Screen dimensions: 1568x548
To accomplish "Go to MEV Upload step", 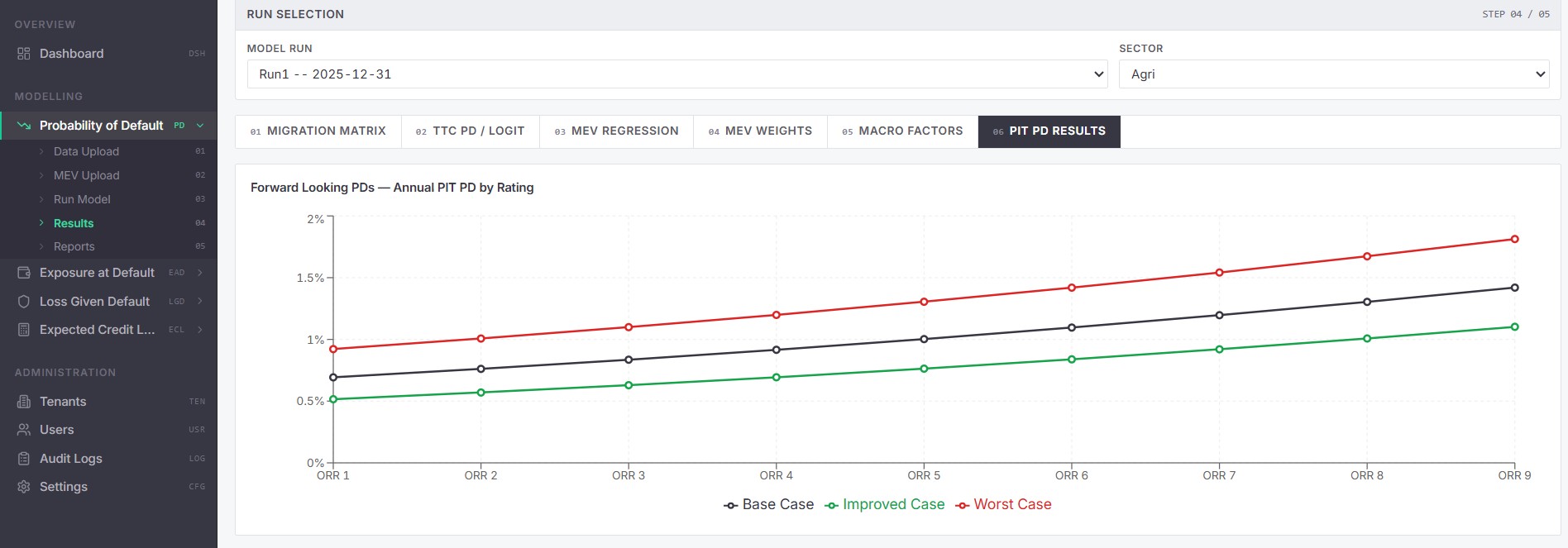I will tap(108, 175).
